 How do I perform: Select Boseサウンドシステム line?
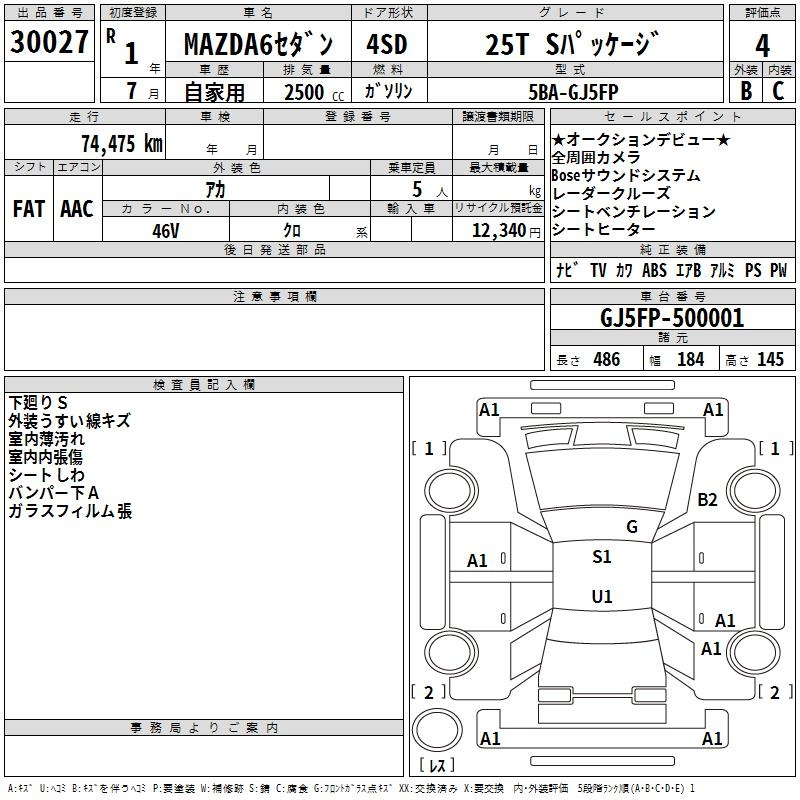[626, 175]
